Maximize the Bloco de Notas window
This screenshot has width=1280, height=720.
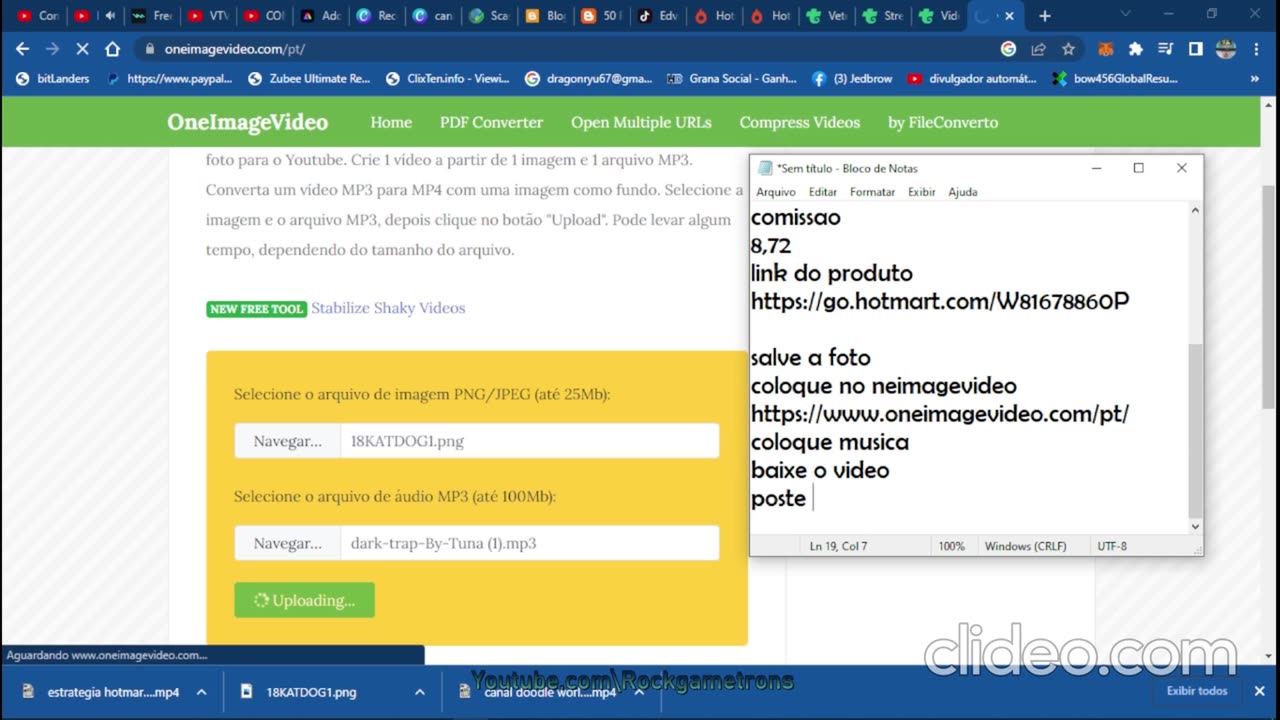tap(1138, 168)
